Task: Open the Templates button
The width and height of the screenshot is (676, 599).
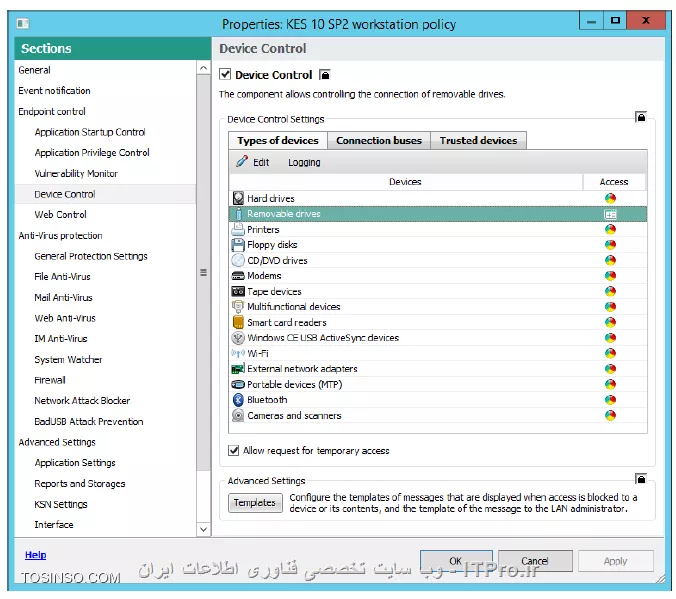Action: [255, 503]
